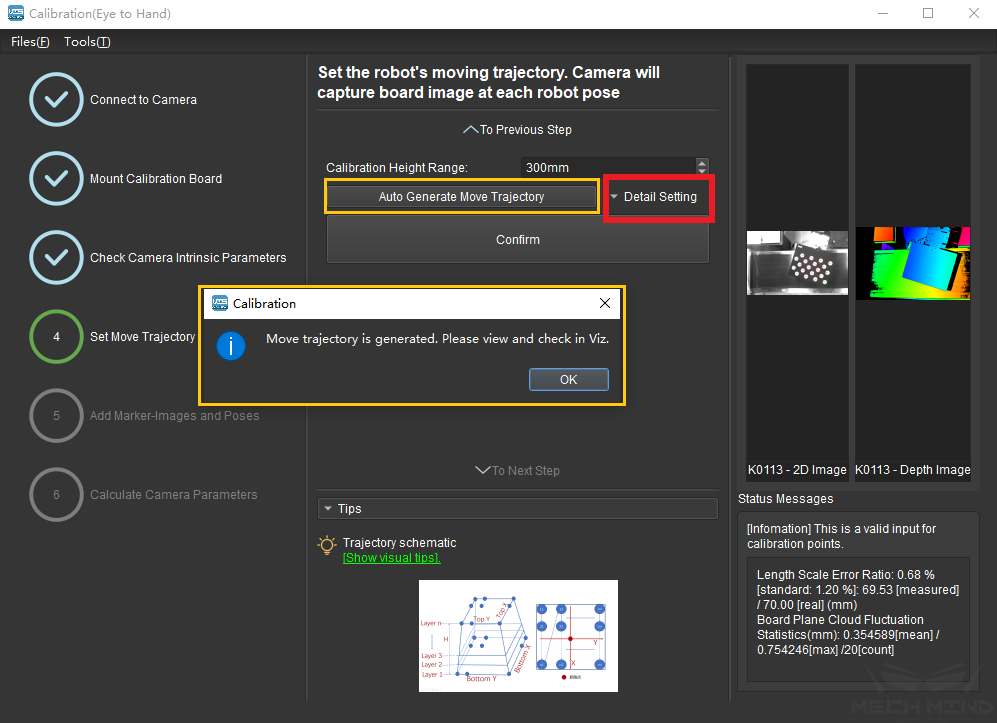997x723 pixels.
Task: Open the Tools menu
Action: [x=87, y=42]
